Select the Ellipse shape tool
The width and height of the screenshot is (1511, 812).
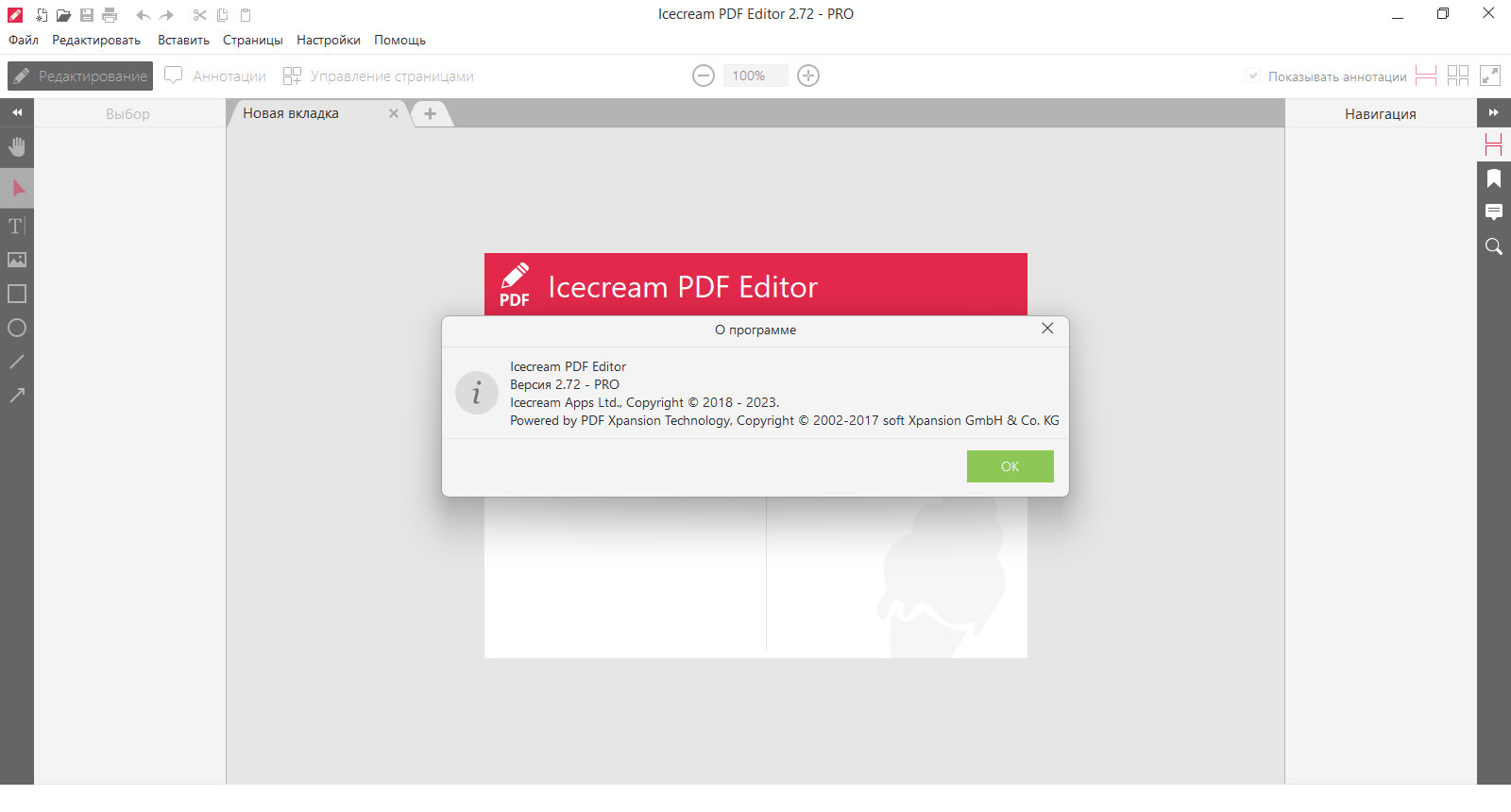tap(17, 328)
